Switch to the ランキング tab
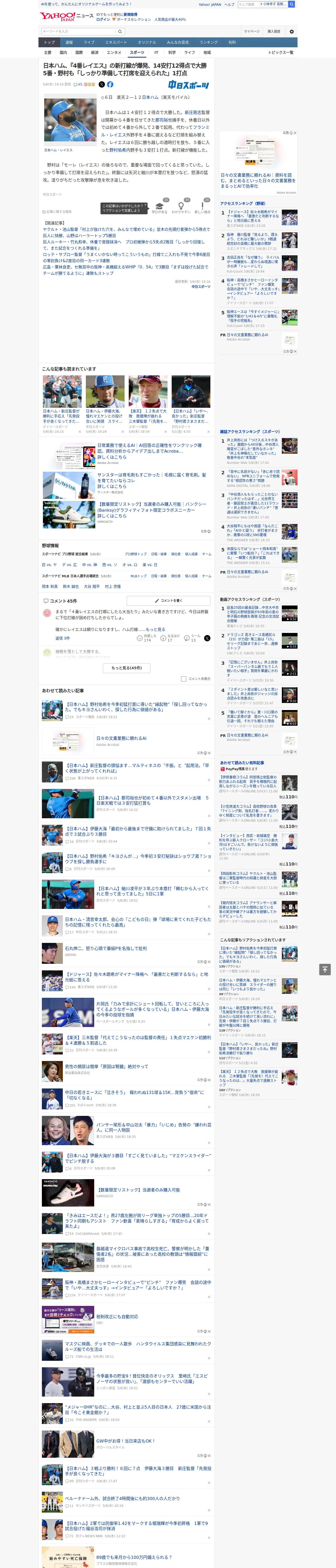336x1568 pixels. click(209, 43)
